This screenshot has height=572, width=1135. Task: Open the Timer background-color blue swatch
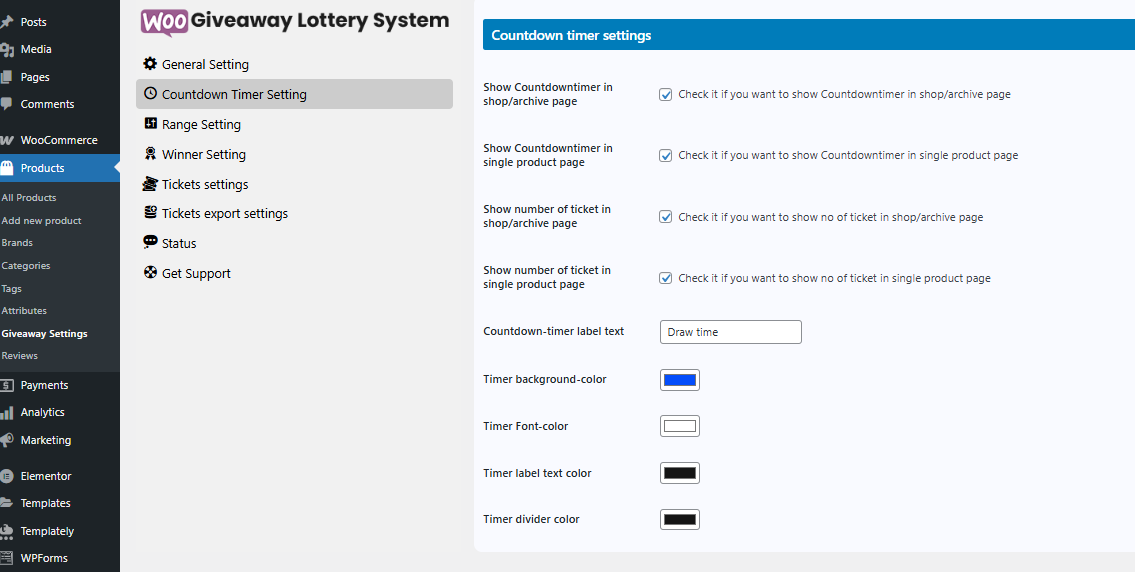point(680,380)
